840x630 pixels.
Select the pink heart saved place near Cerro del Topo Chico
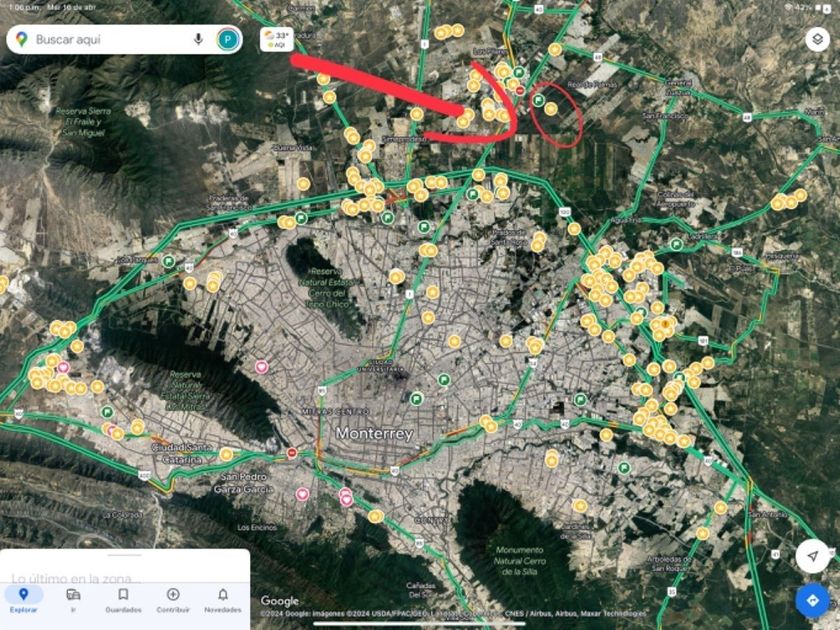click(x=261, y=367)
